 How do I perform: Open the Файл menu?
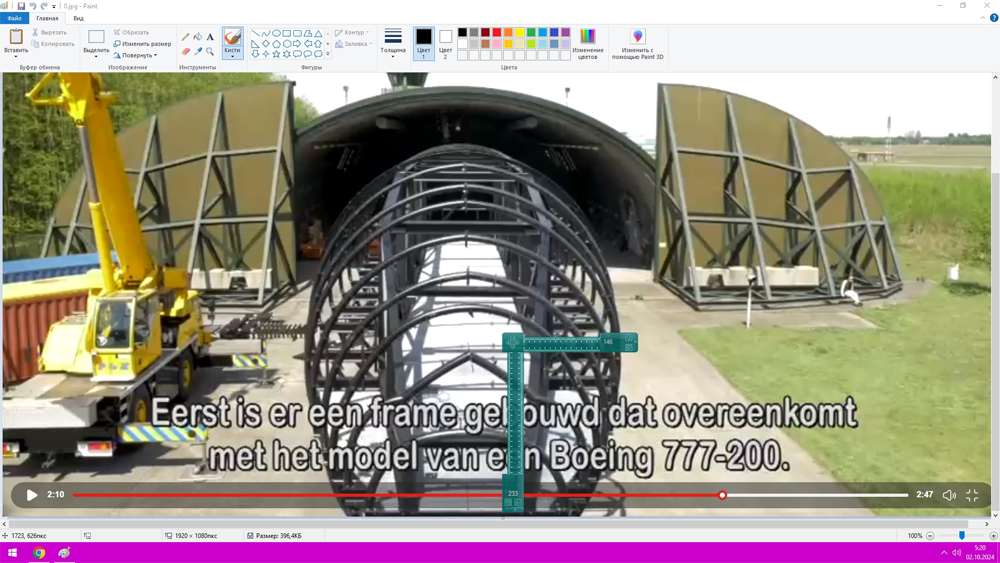point(15,18)
